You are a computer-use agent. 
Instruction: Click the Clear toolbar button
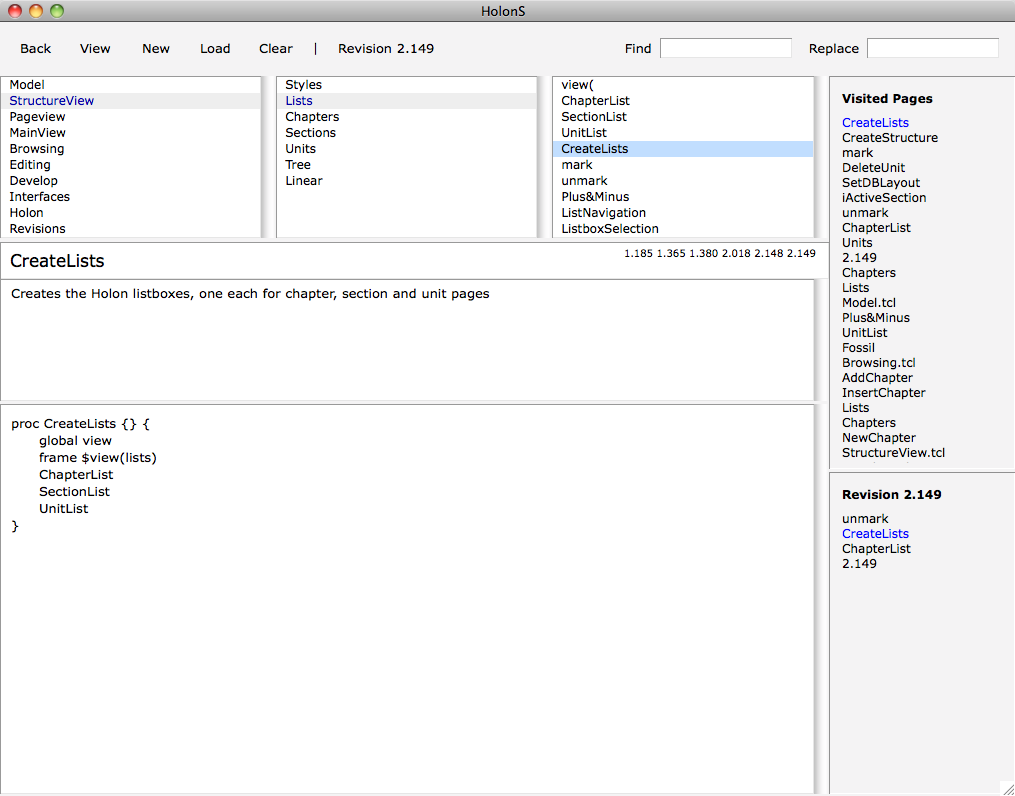click(x=276, y=48)
